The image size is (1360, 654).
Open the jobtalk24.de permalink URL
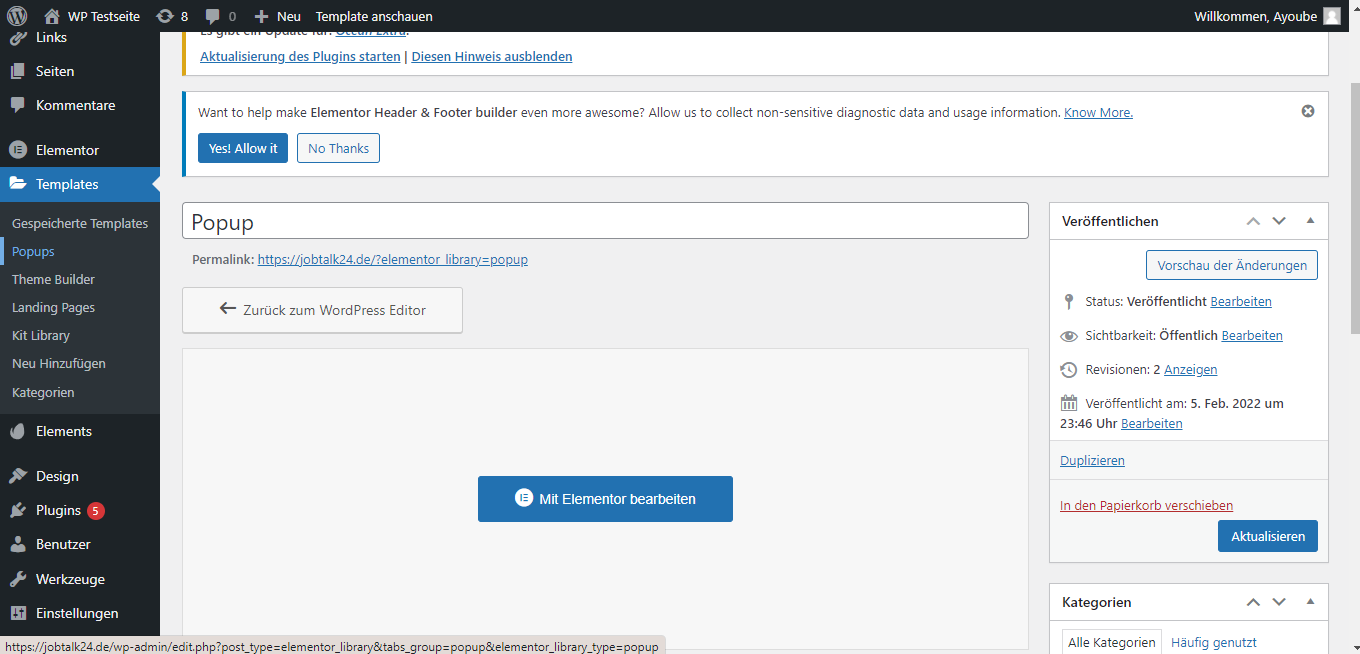click(393, 259)
